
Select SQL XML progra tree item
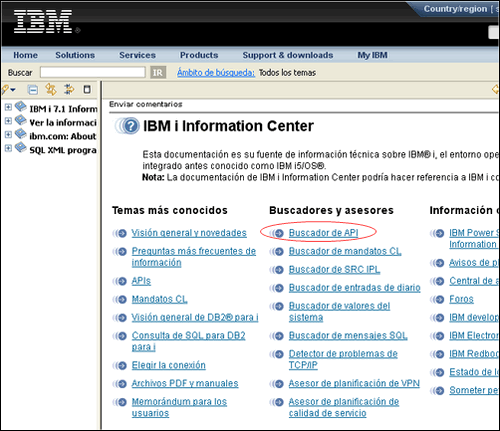point(63,150)
